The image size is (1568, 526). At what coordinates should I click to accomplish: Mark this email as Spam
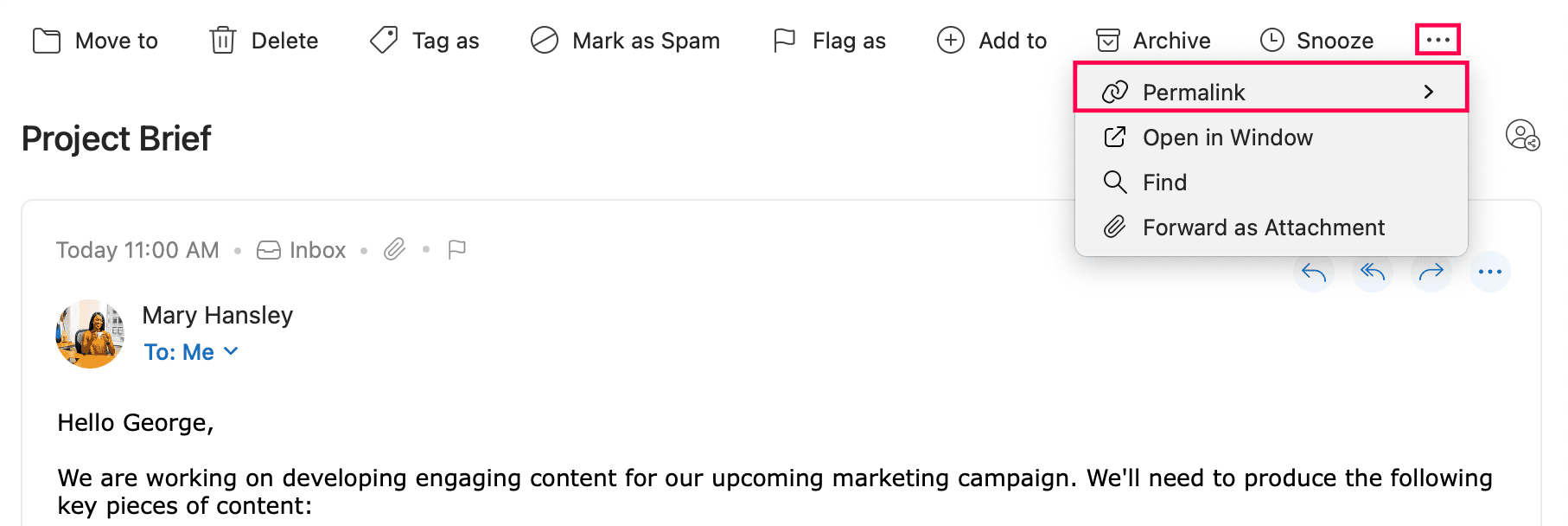[626, 41]
